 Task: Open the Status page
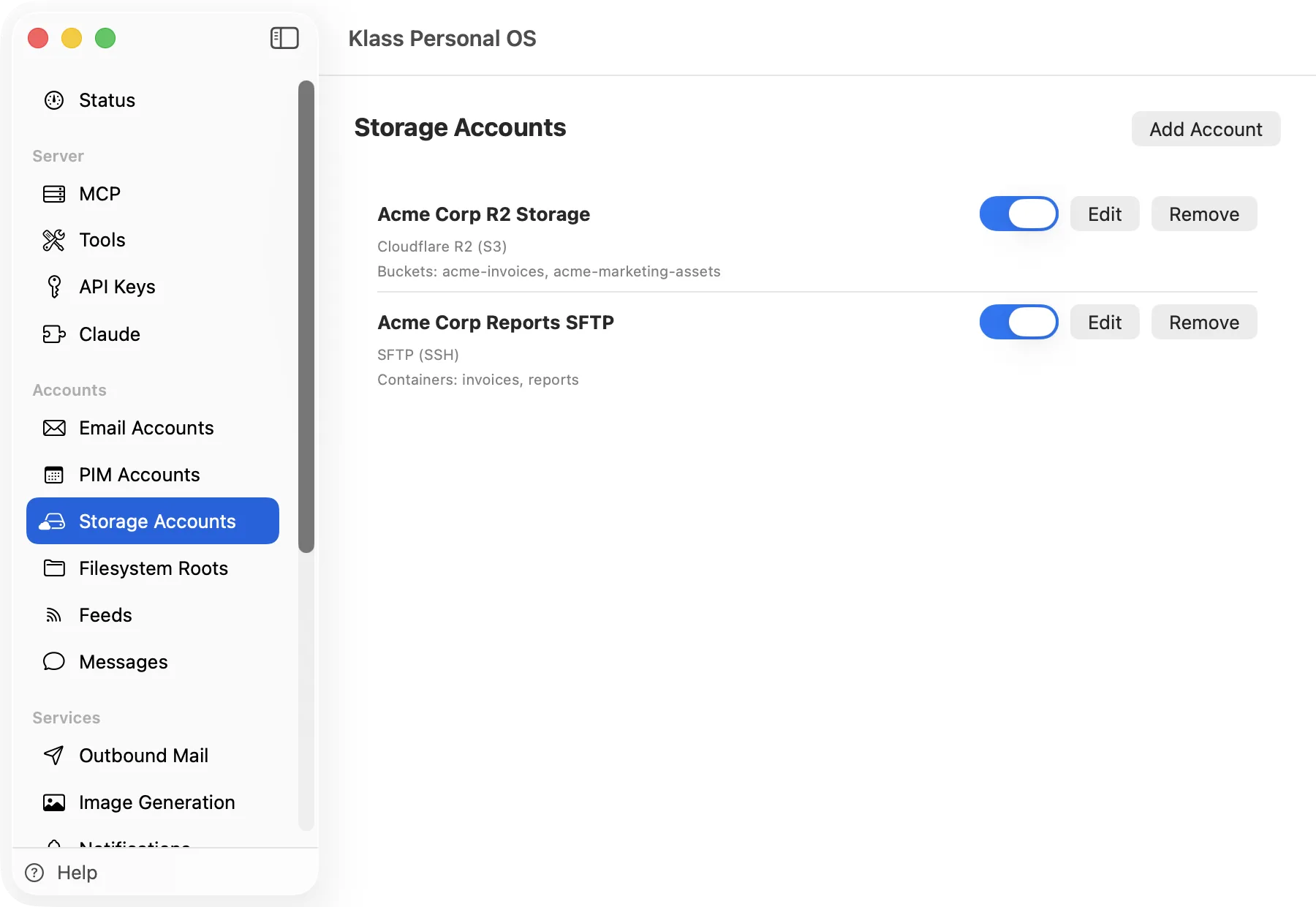click(x=153, y=100)
